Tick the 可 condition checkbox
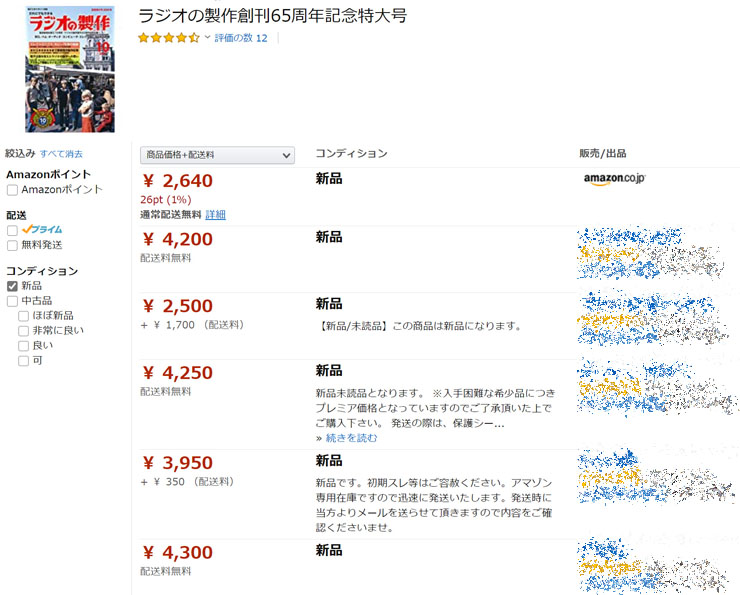740x595 pixels. coord(23,361)
